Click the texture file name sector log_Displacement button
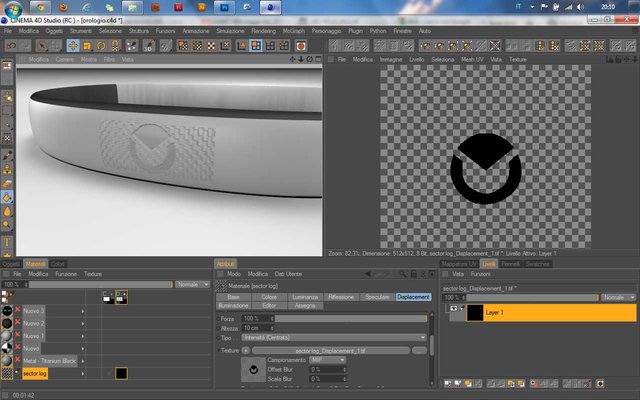 tap(331, 351)
